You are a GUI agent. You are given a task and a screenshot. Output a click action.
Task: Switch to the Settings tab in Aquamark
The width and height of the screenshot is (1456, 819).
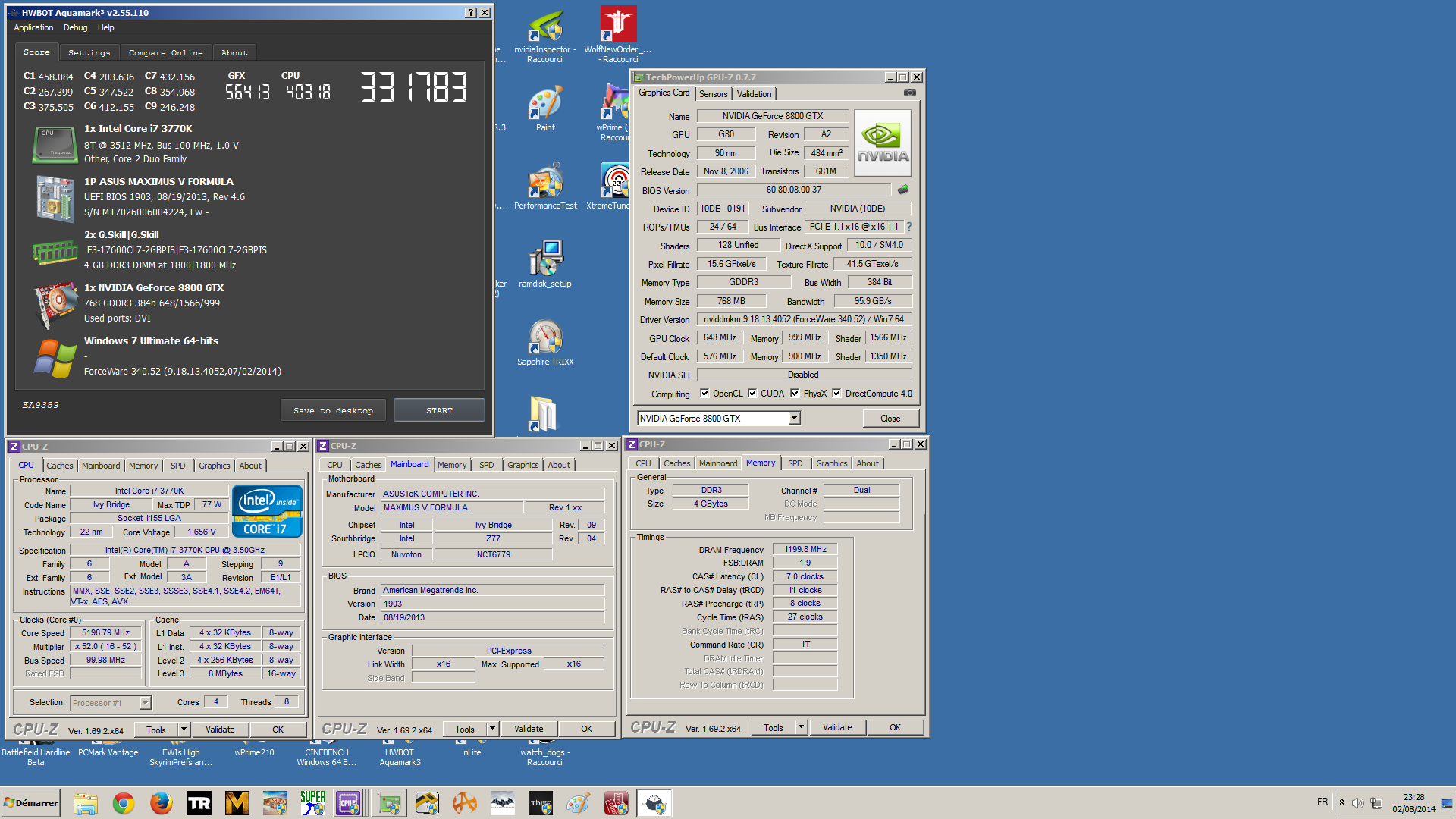[89, 53]
